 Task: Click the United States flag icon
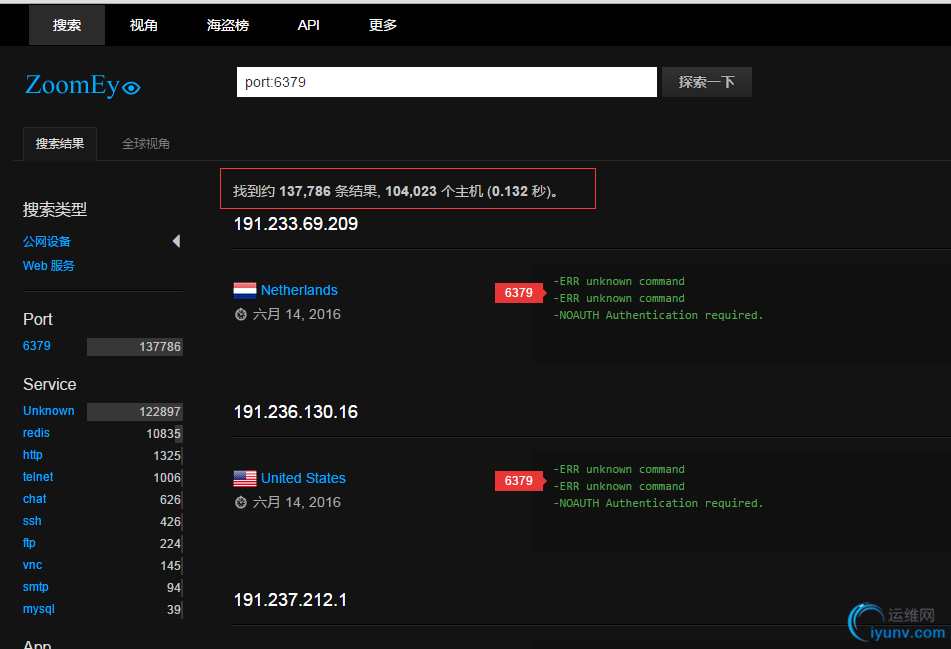(x=244, y=479)
